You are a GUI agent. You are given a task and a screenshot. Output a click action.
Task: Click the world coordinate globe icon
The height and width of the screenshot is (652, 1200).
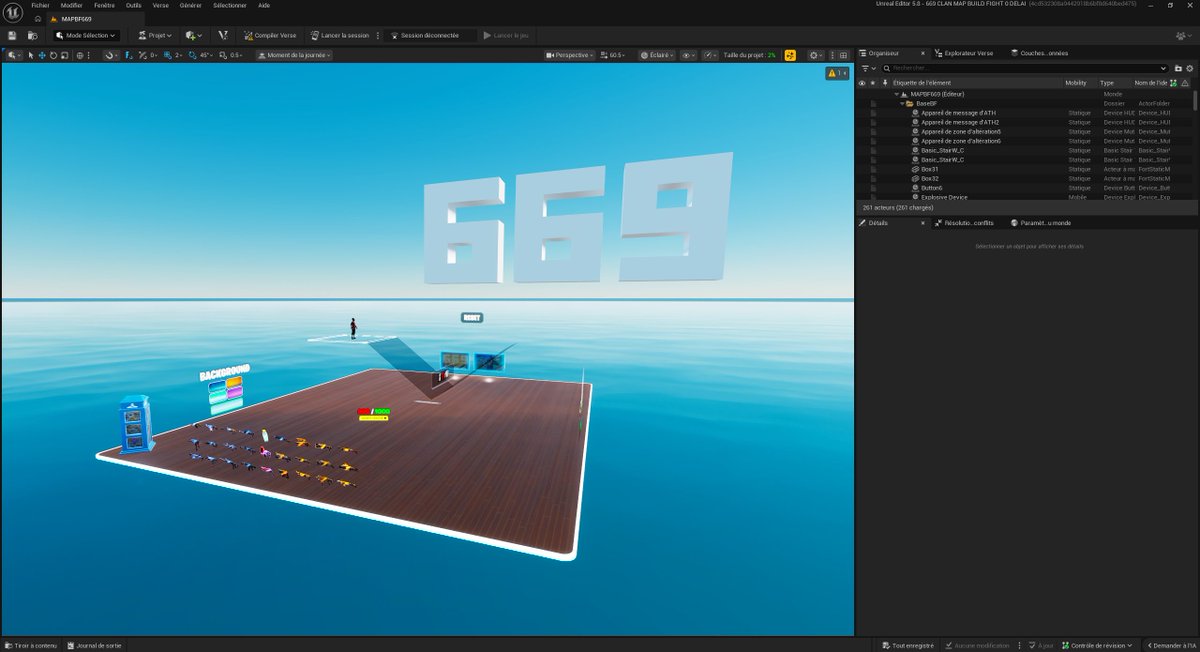click(81, 55)
